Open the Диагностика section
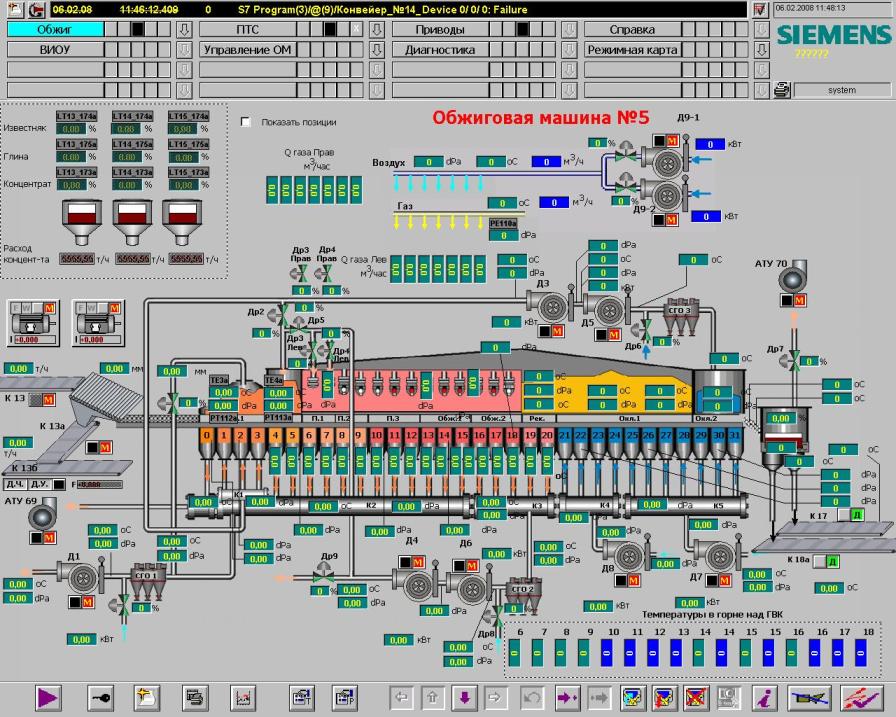The width and height of the screenshot is (896, 717). click(440, 50)
